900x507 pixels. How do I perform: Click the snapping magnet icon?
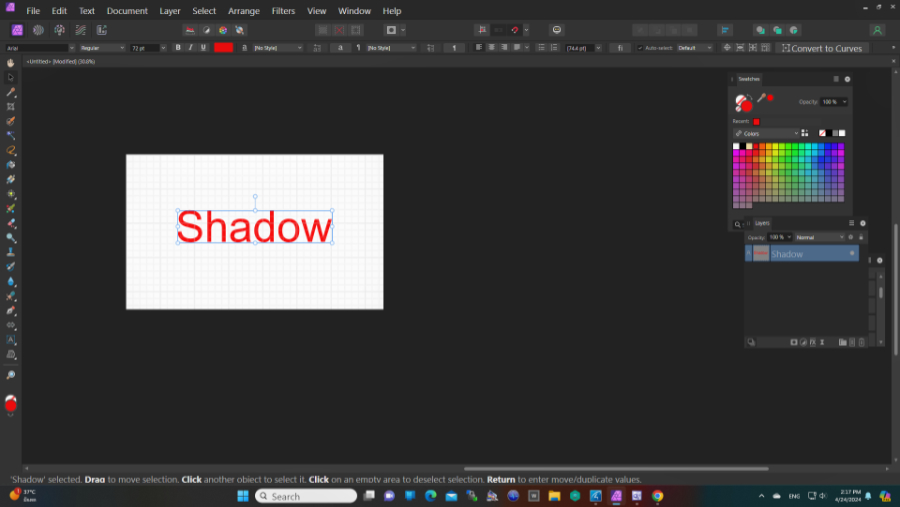[516, 30]
